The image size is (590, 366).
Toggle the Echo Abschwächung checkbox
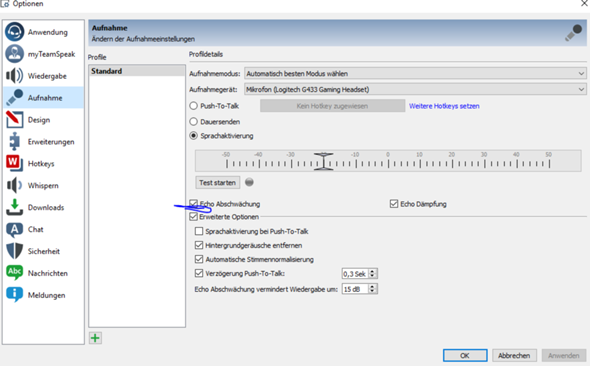pos(193,204)
